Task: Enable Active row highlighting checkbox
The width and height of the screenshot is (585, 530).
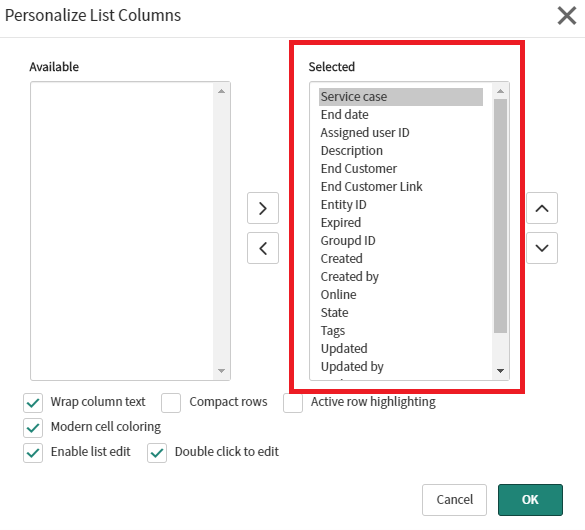Action: coord(293,402)
